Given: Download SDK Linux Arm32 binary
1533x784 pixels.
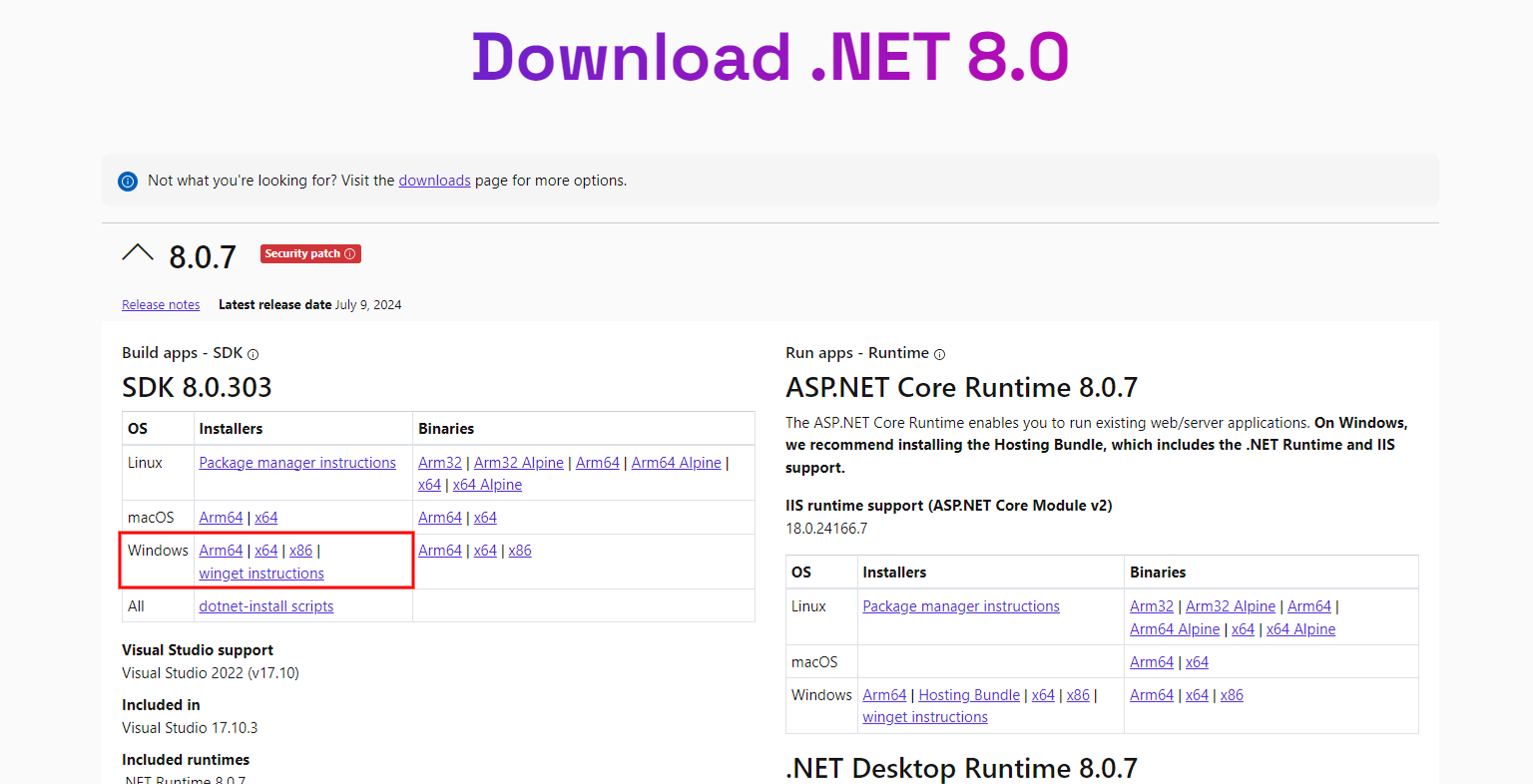Looking at the screenshot, I should pyautogui.click(x=440, y=463).
